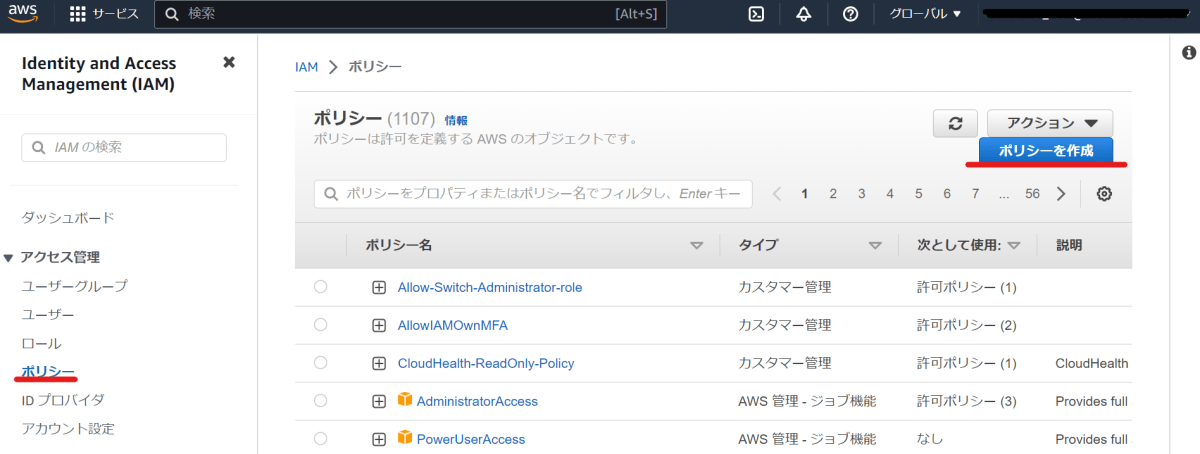The image size is (1200, 454).
Task: Click the AdministratorAccess AWS managed box icon
Action: pos(405,400)
